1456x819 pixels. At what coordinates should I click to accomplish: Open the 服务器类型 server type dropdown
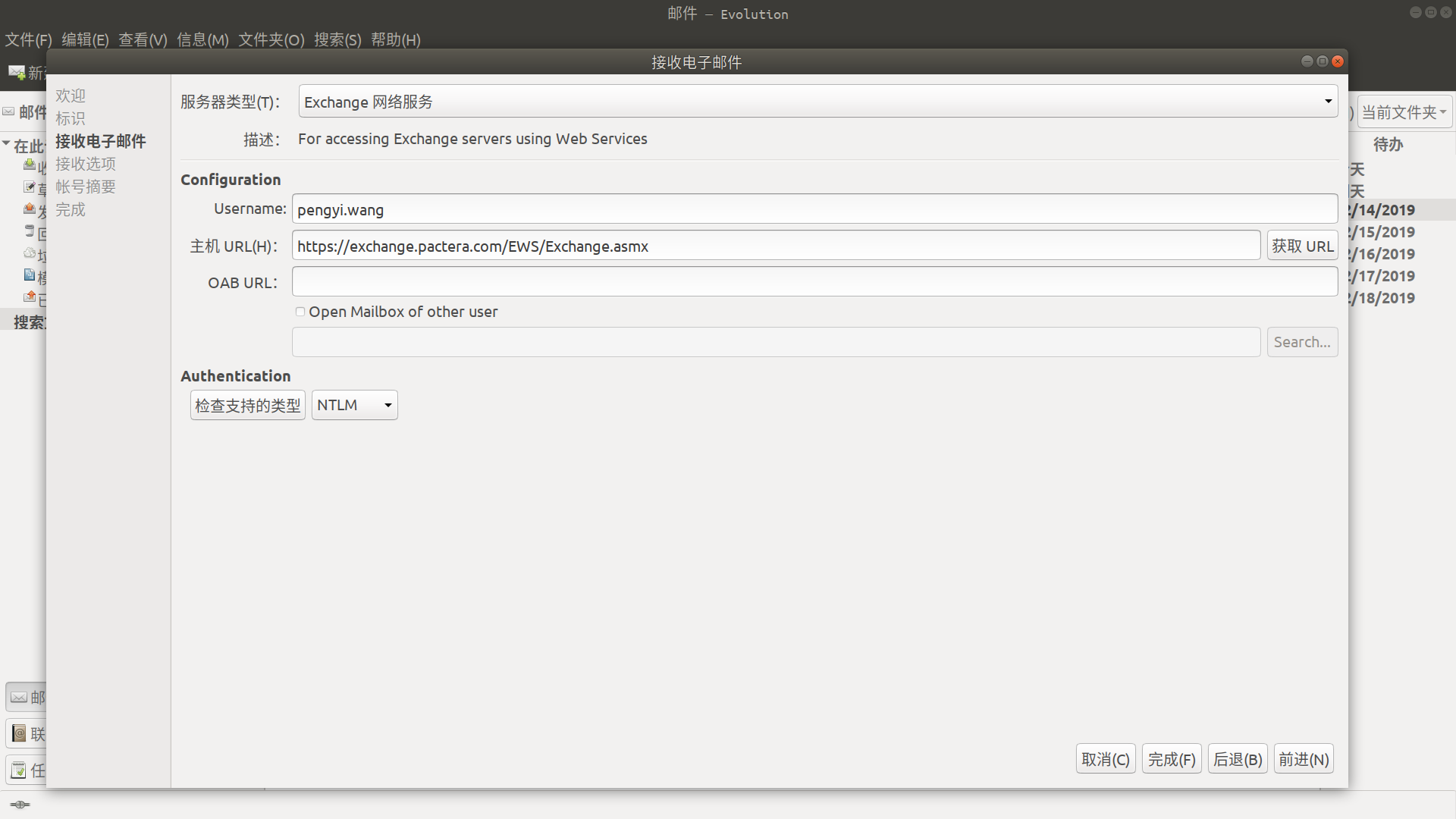[818, 102]
